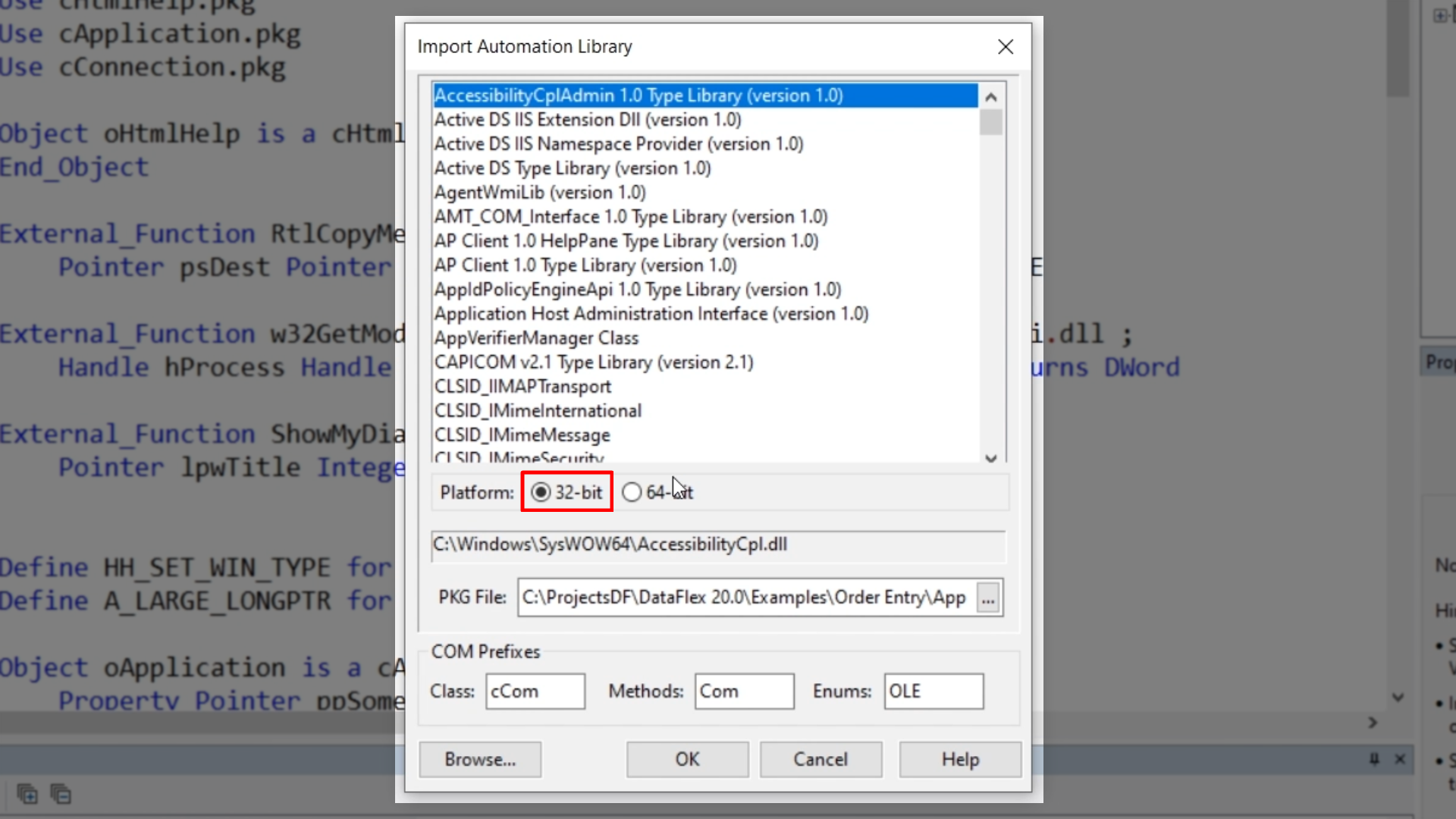Click the PKG File ellipsis browse button

point(987,598)
